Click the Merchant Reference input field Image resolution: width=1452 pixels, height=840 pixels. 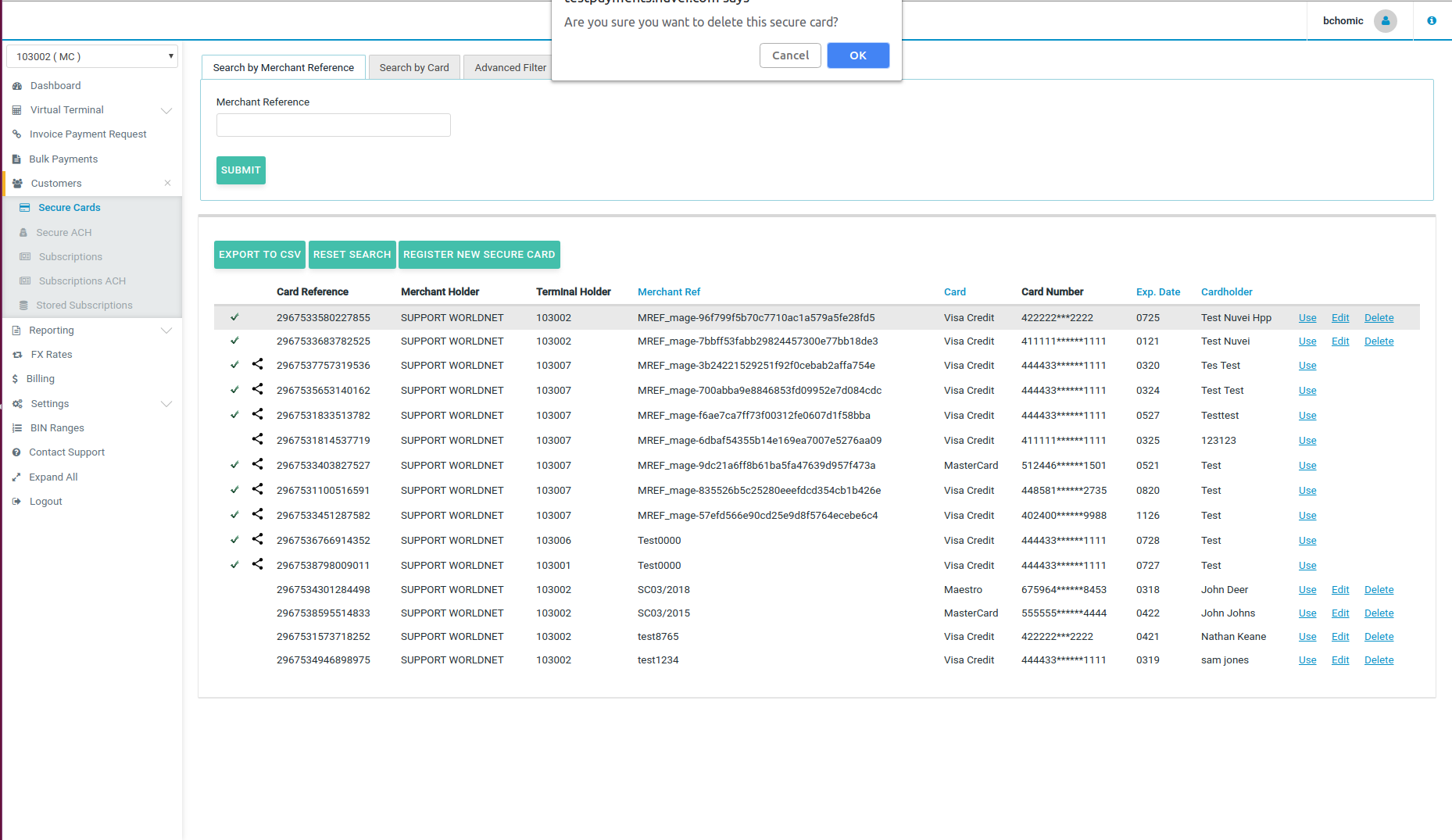point(333,125)
